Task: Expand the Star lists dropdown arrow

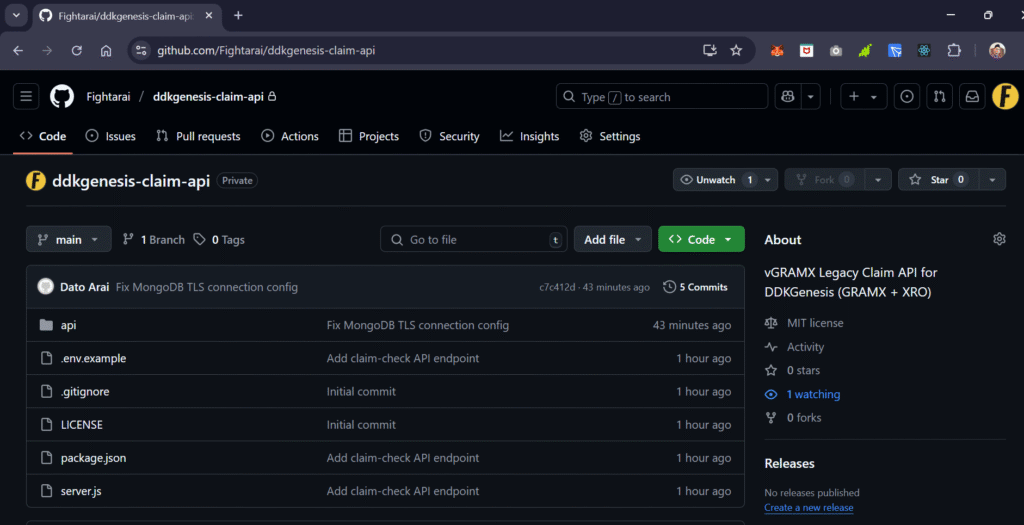Action: pyautogui.click(x=992, y=180)
